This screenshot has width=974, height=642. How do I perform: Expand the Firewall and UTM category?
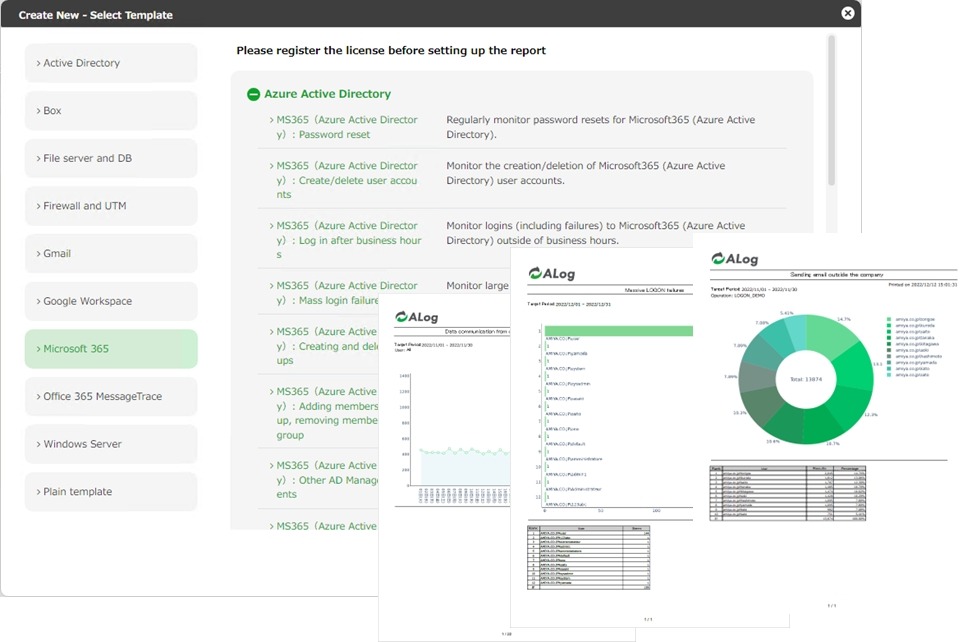[x=110, y=205]
